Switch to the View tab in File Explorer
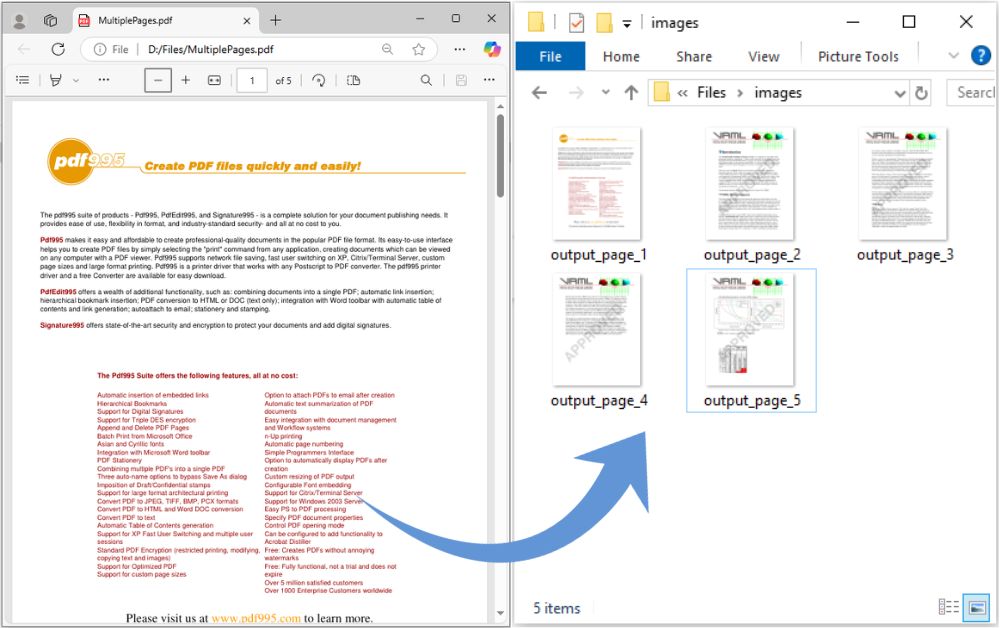Screen dimensions: 1000x628 (764, 57)
